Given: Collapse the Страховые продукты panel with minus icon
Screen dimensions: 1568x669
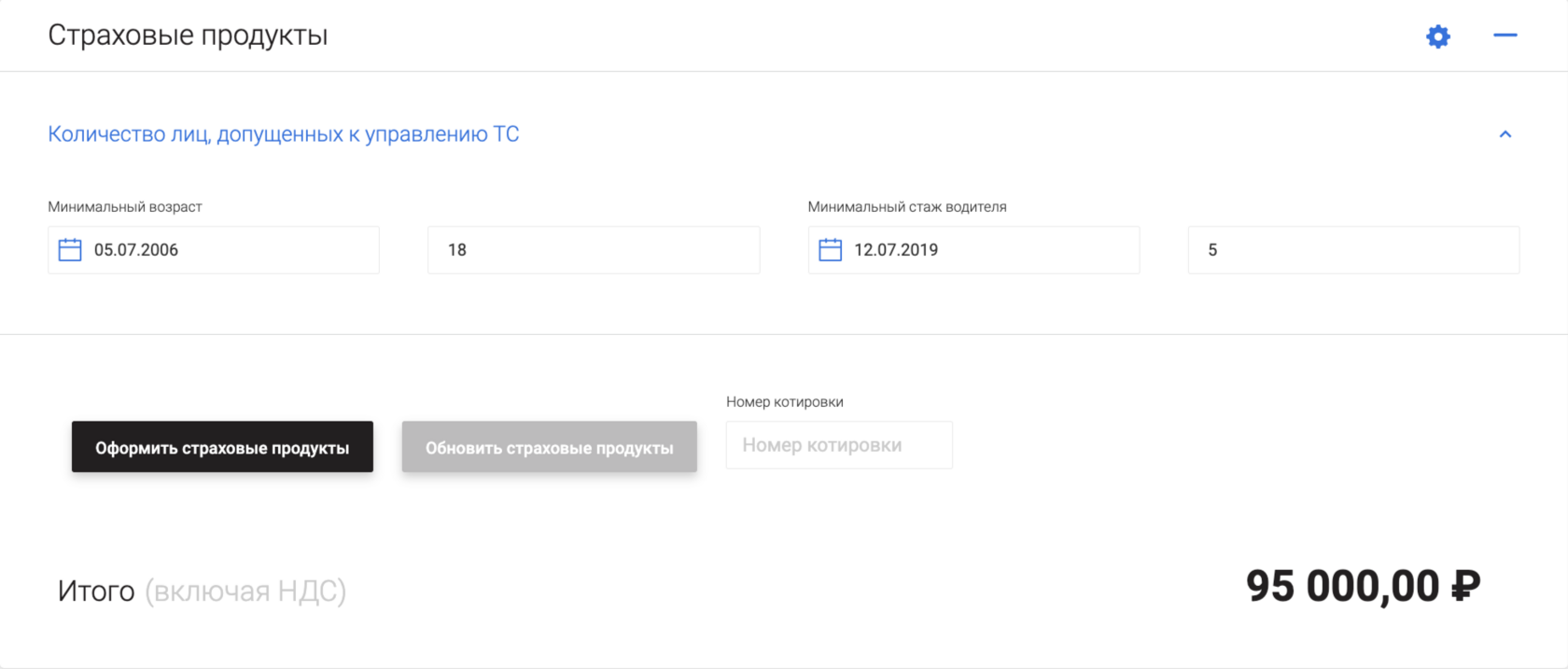Looking at the screenshot, I should 1505,35.
